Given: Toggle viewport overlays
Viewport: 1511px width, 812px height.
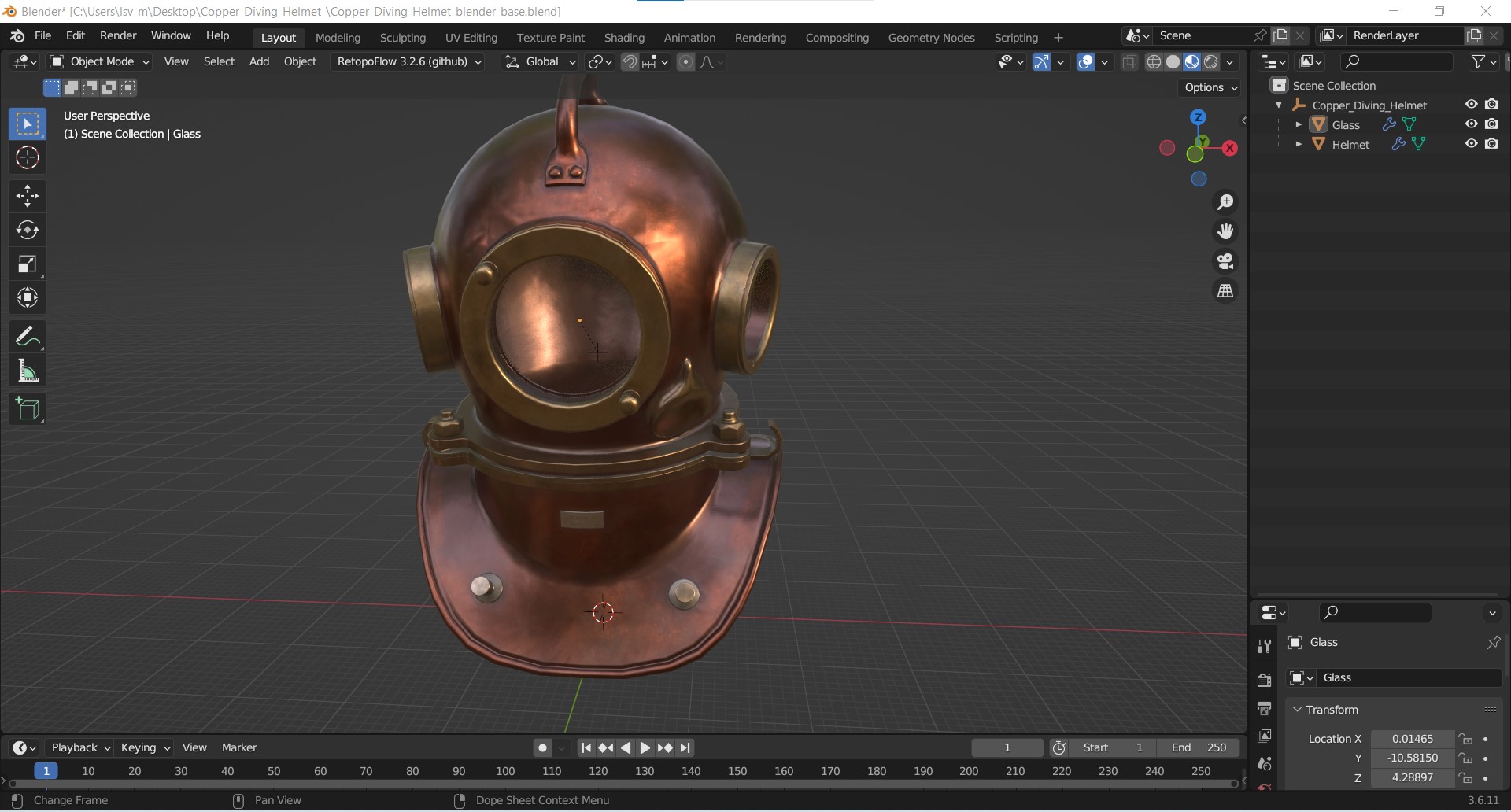Looking at the screenshot, I should pyautogui.click(x=1086, y=62).
